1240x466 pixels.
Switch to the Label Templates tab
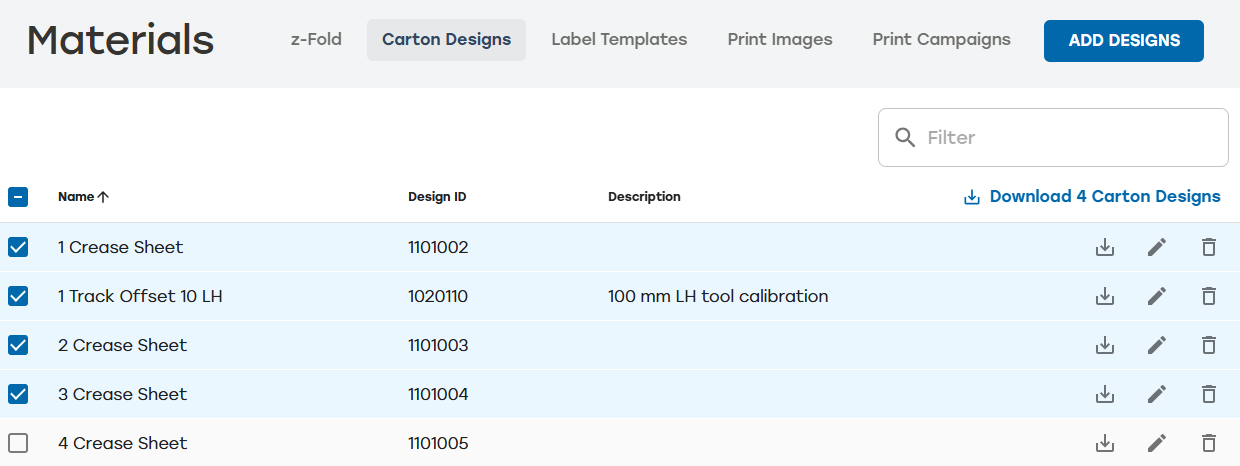pyautogui.click(x=619, y=40)
